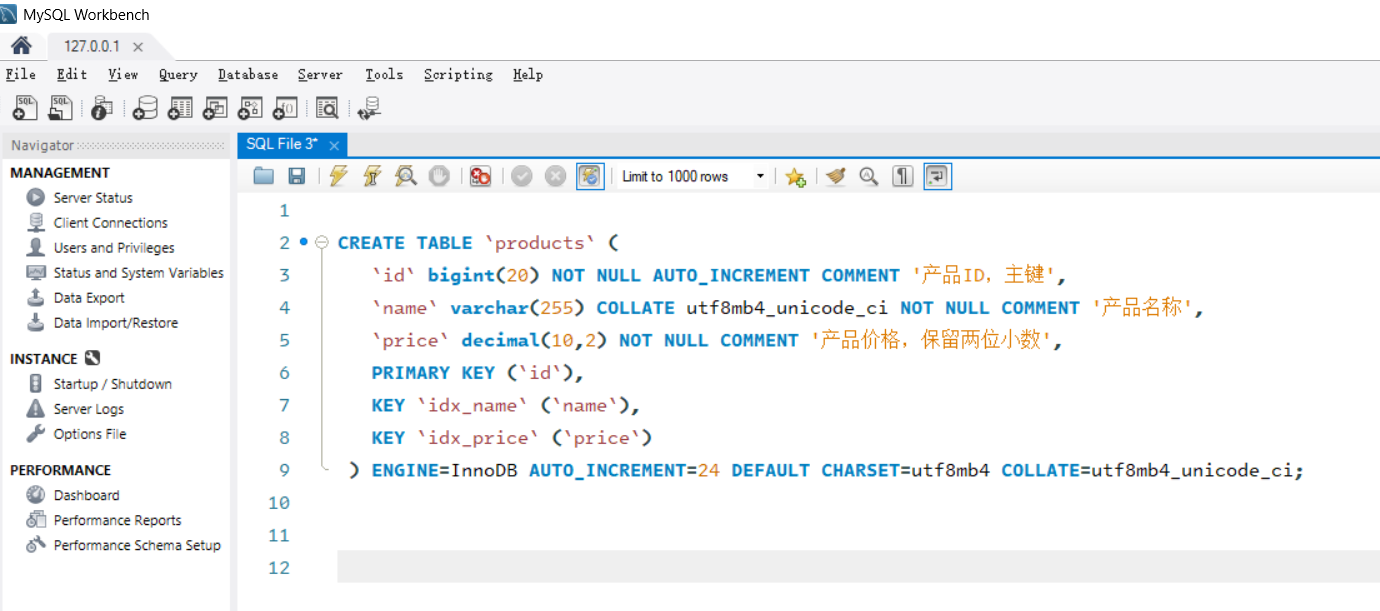This screenshot has width=1380, height=611.
Task: Click the create new schema icon
Action: pyautogui.click(x=146, y=108)
